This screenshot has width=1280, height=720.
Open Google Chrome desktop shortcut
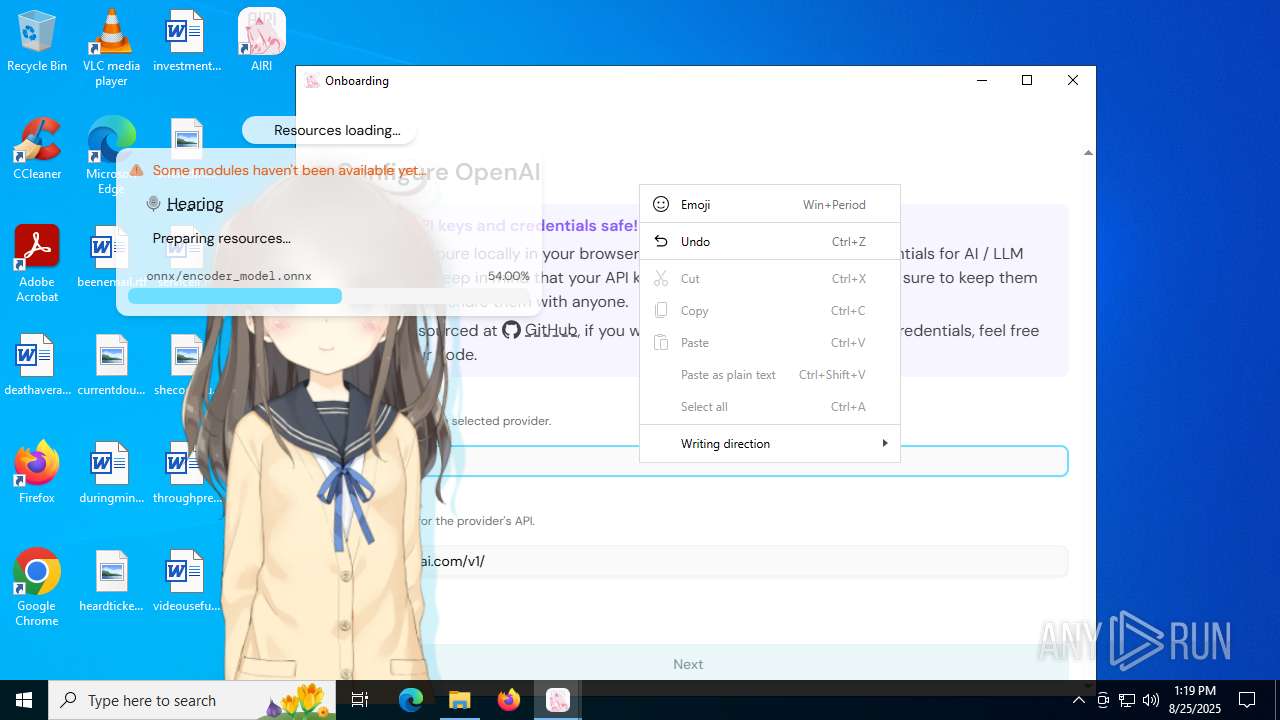pos(37,588)
